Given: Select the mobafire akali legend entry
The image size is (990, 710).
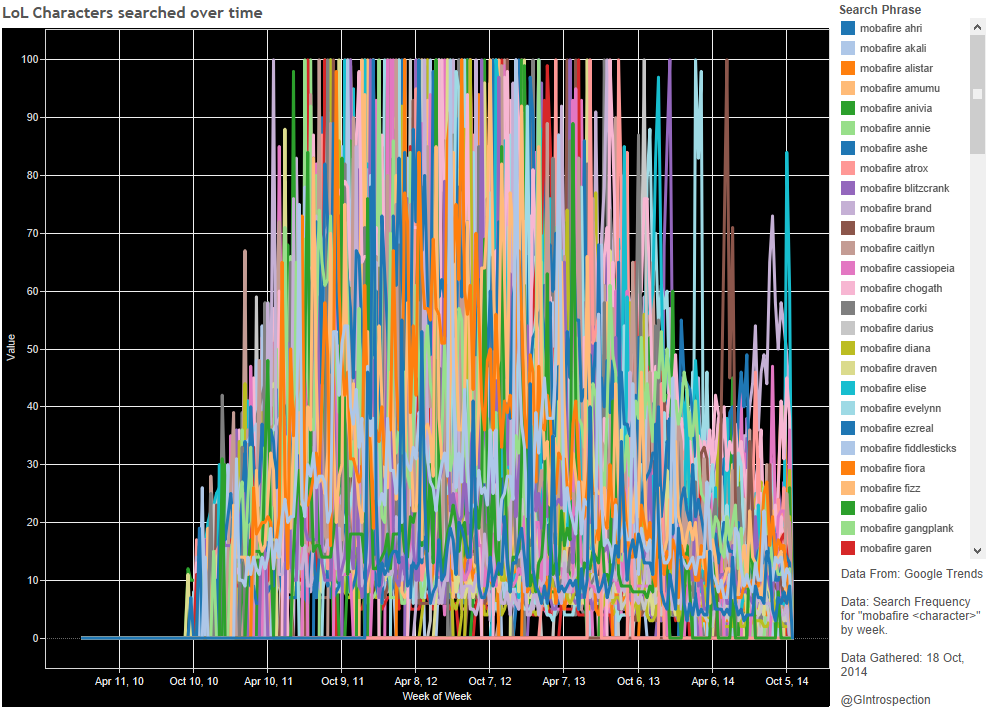Looking at the screenshot, I should point(891,49).
